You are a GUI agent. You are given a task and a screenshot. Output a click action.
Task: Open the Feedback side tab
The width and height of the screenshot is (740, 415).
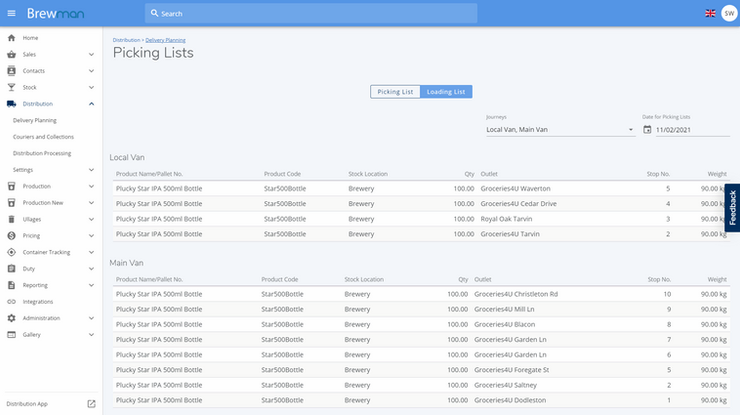click(x=732, y=208)
